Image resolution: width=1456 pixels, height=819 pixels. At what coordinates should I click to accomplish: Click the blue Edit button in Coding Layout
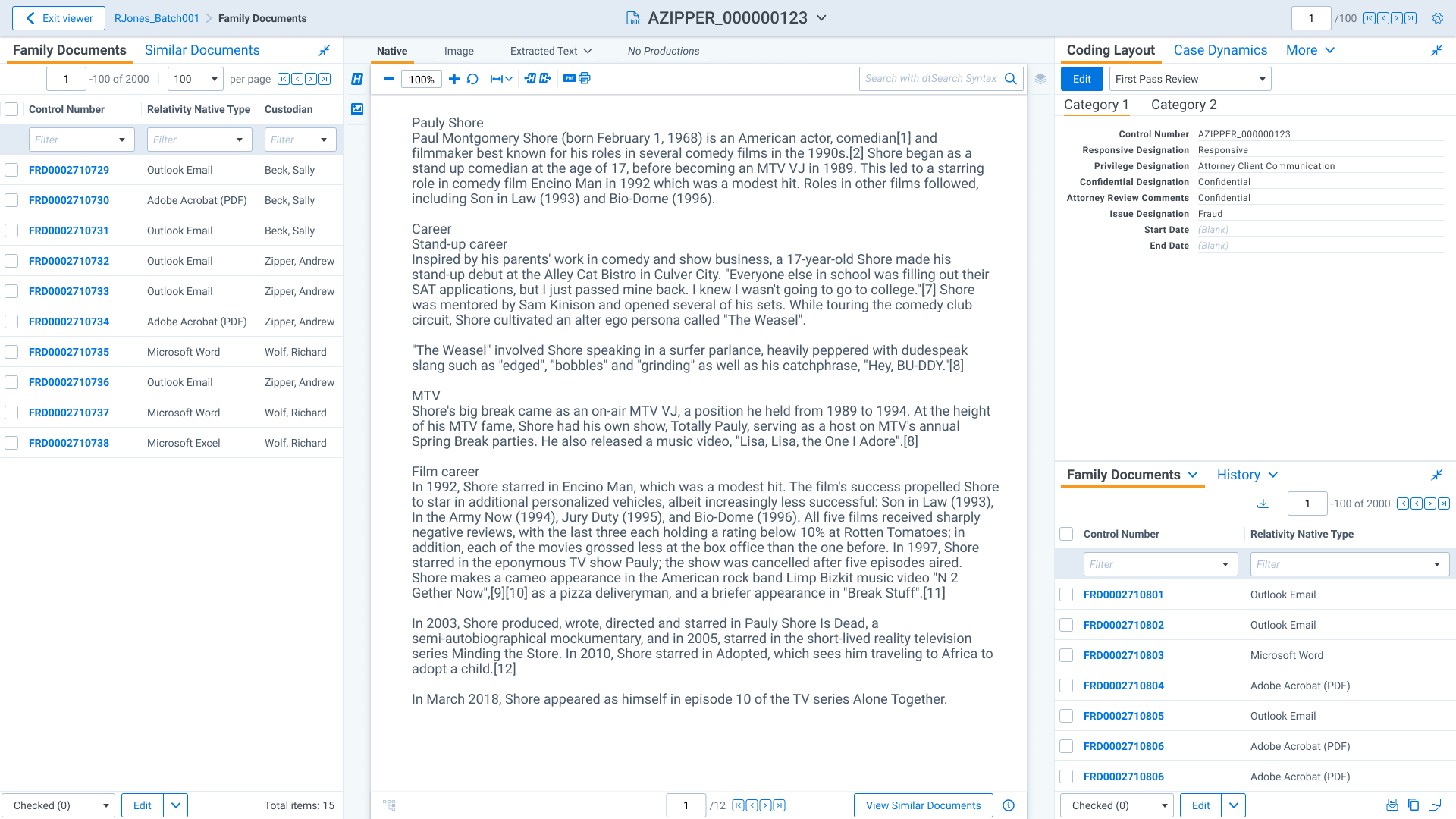[1082, 79]
